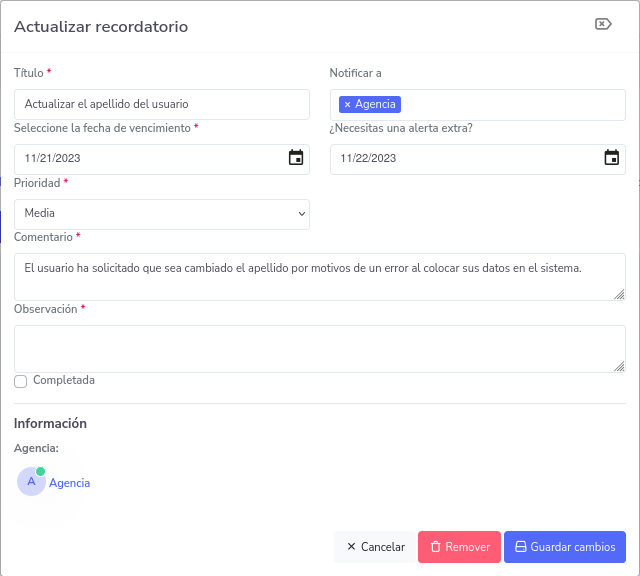Click the trash icon on the Remover button
This screenshot has height=576, width=640.
click(436, 547)
